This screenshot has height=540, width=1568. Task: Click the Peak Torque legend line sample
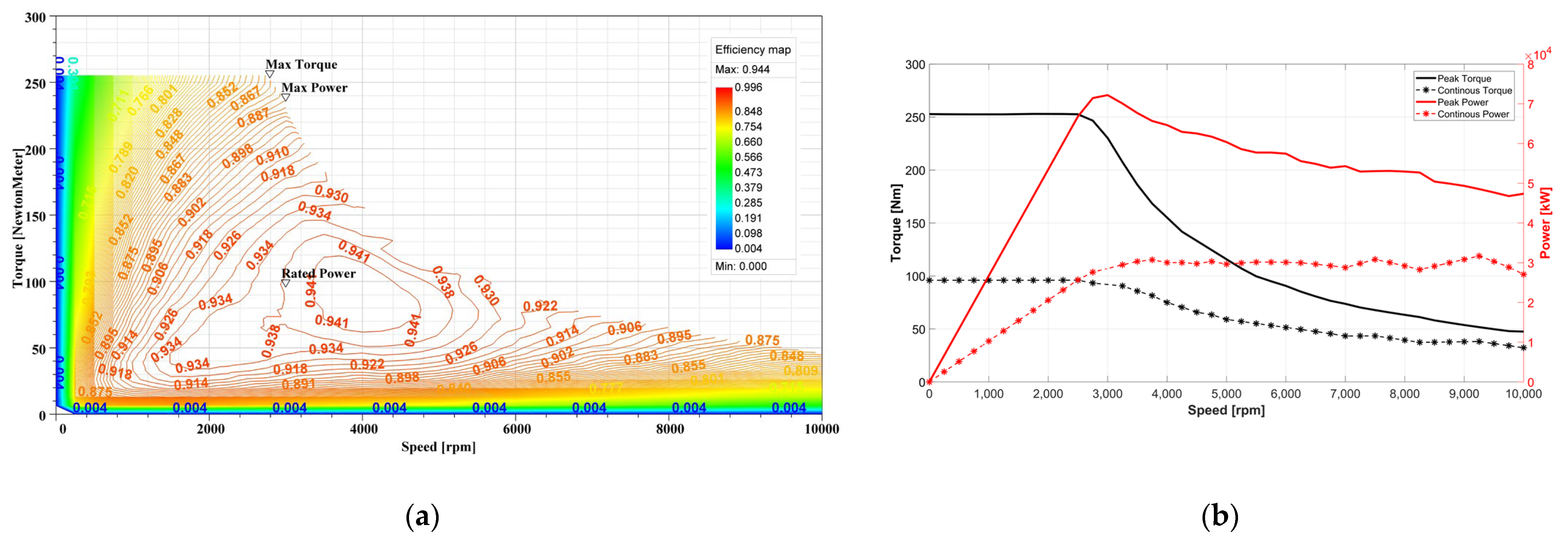click(1426, 79)
